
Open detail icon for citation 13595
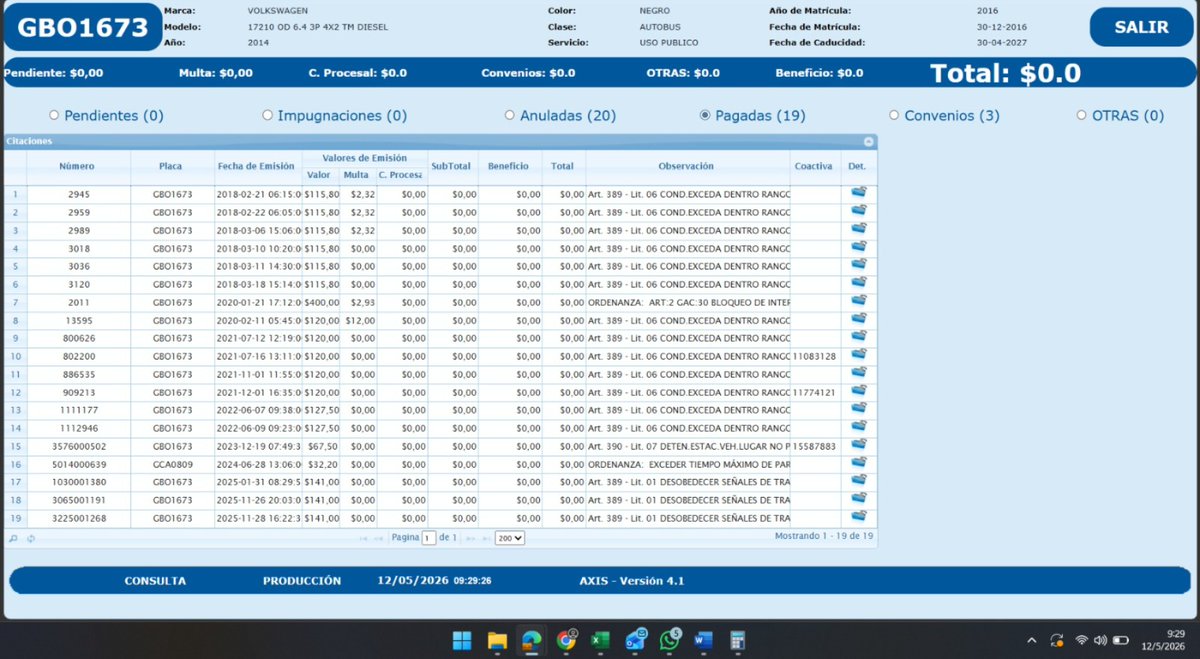click(858, 319)
